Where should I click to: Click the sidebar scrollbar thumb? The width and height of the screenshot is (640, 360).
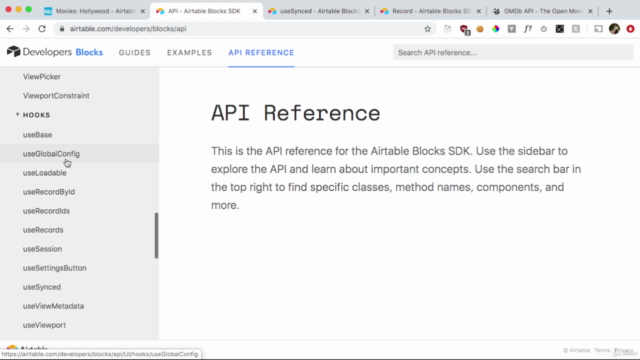point(156,236)
